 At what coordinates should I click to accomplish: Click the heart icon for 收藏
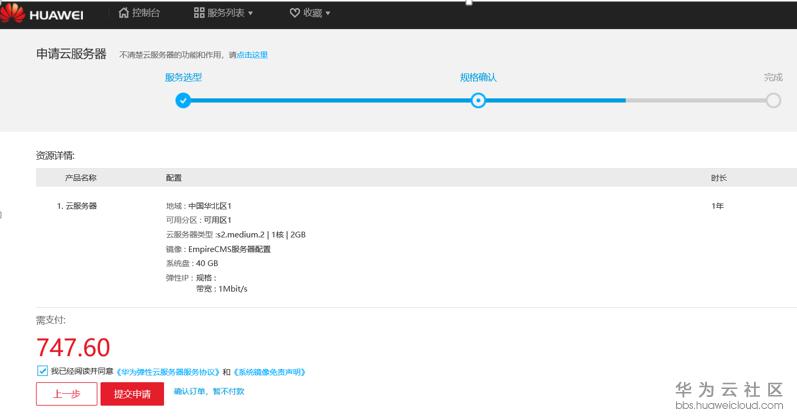tap(294, 13)
